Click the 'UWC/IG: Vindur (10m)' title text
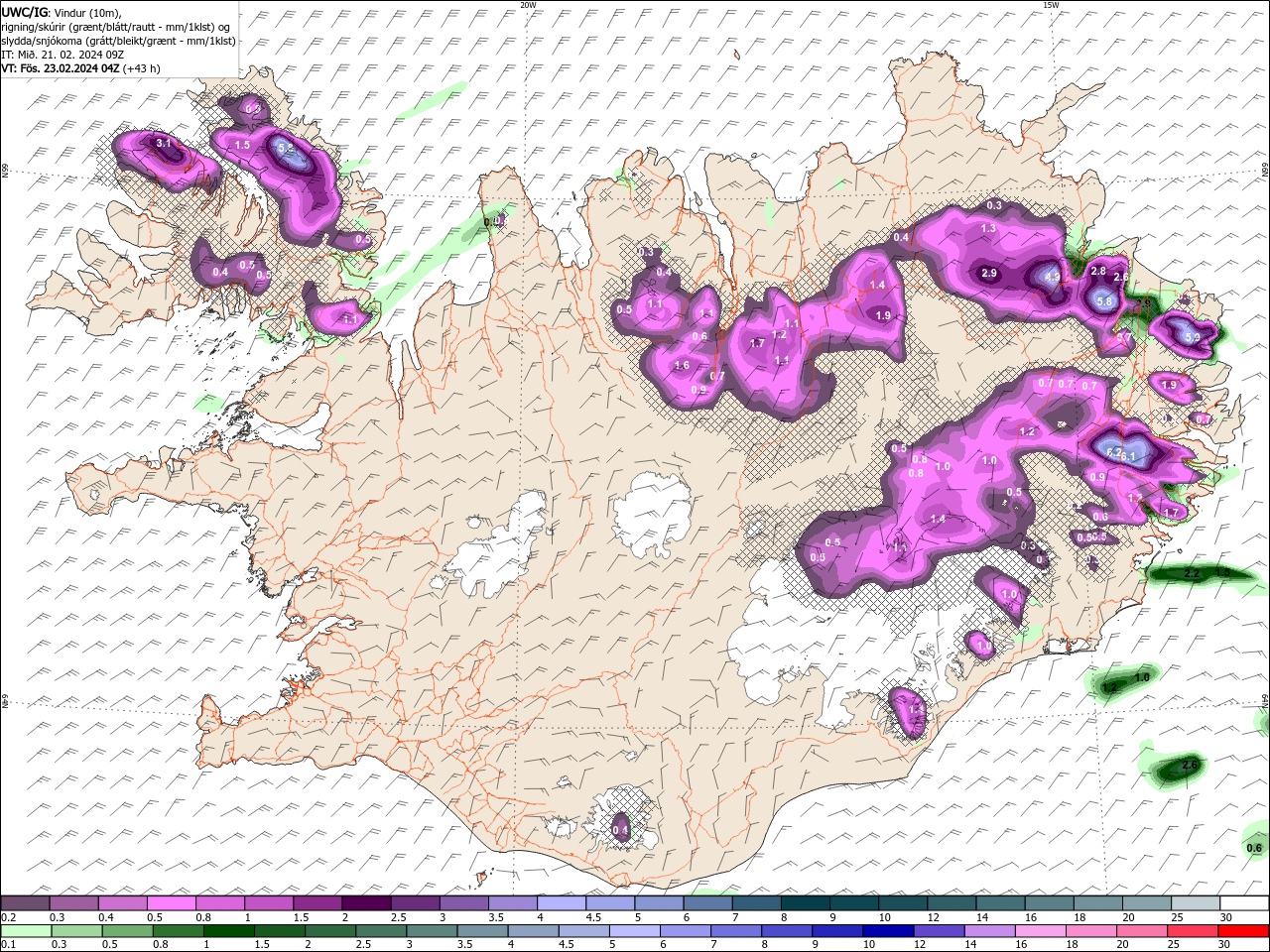This screenshot has height=952, width=1270. pyautogui.click(x=62, y=12)
